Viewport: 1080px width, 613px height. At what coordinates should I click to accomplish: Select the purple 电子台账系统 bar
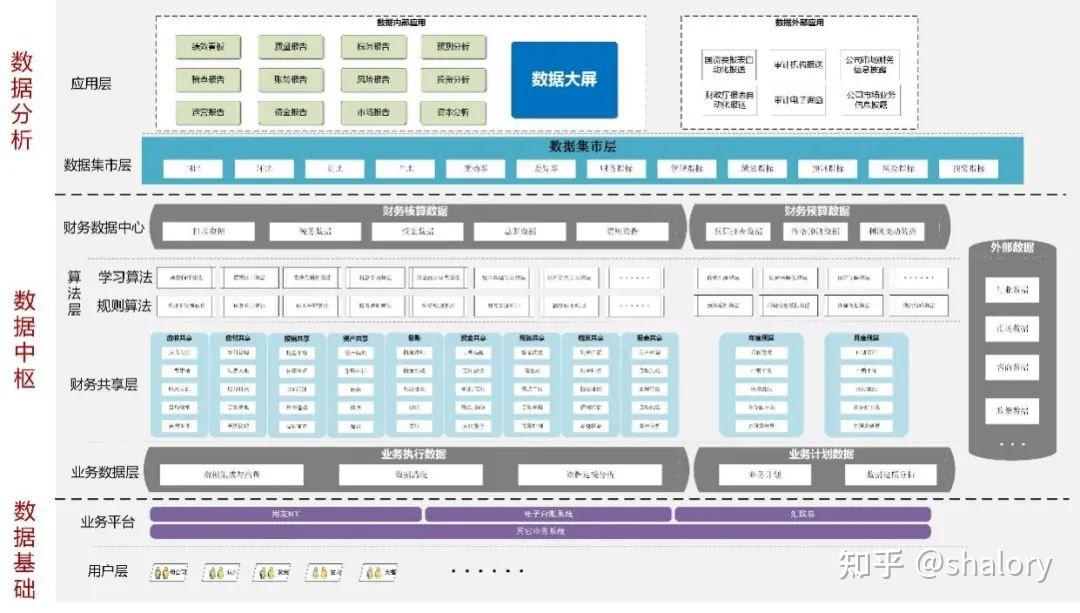[x=548, y=514]
